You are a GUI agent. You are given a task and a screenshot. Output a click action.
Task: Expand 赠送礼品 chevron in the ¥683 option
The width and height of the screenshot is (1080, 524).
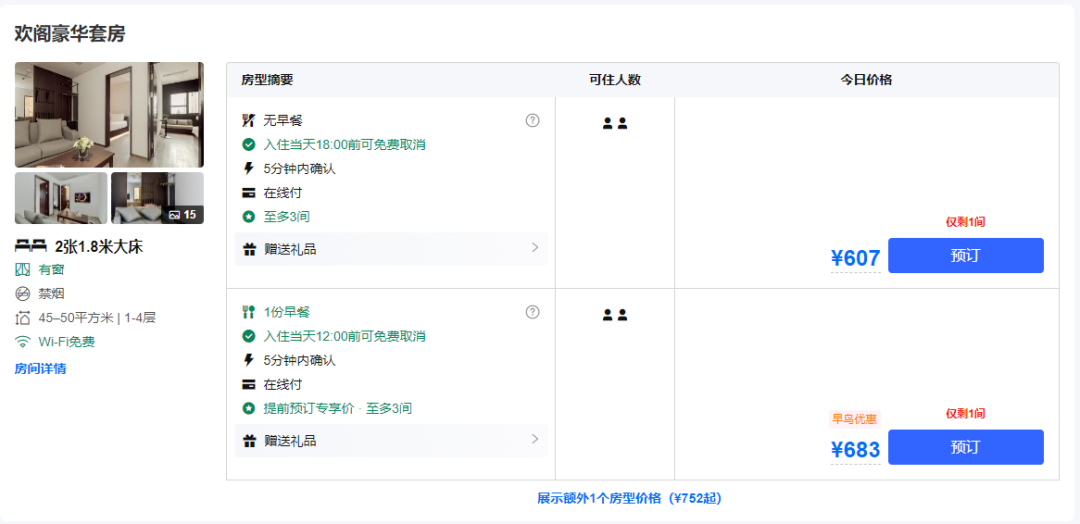[x=535, y=439]
